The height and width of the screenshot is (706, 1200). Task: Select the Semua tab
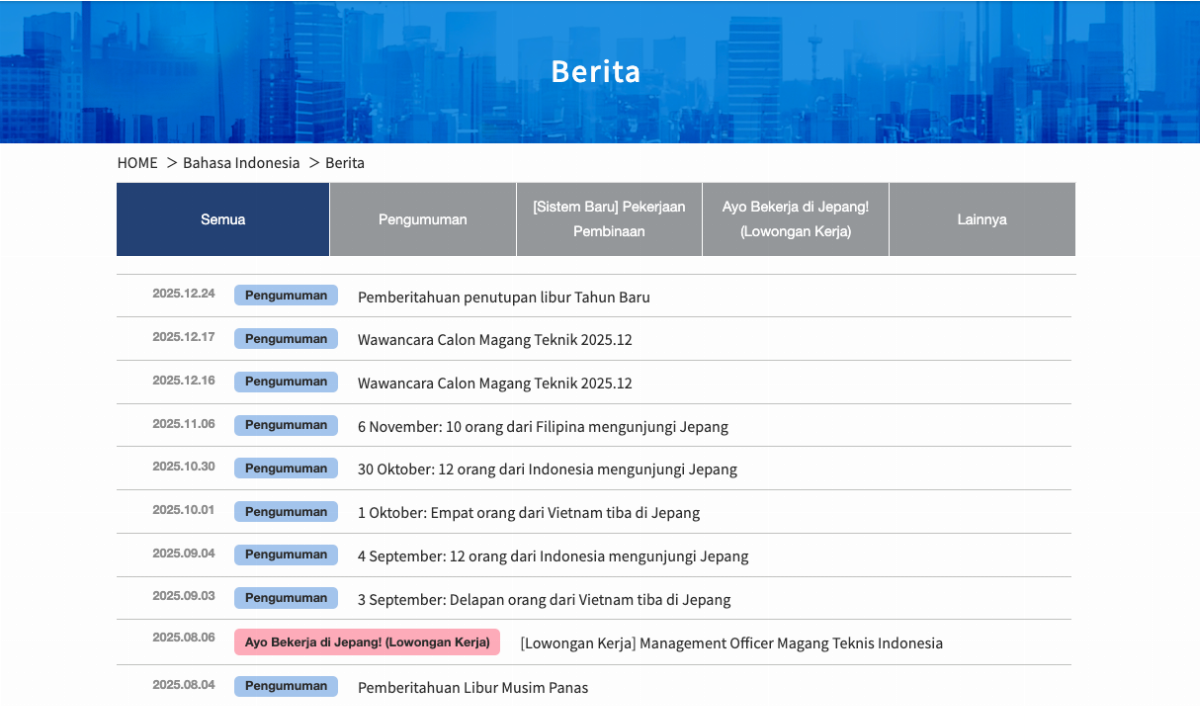click(x=223, y=220)
